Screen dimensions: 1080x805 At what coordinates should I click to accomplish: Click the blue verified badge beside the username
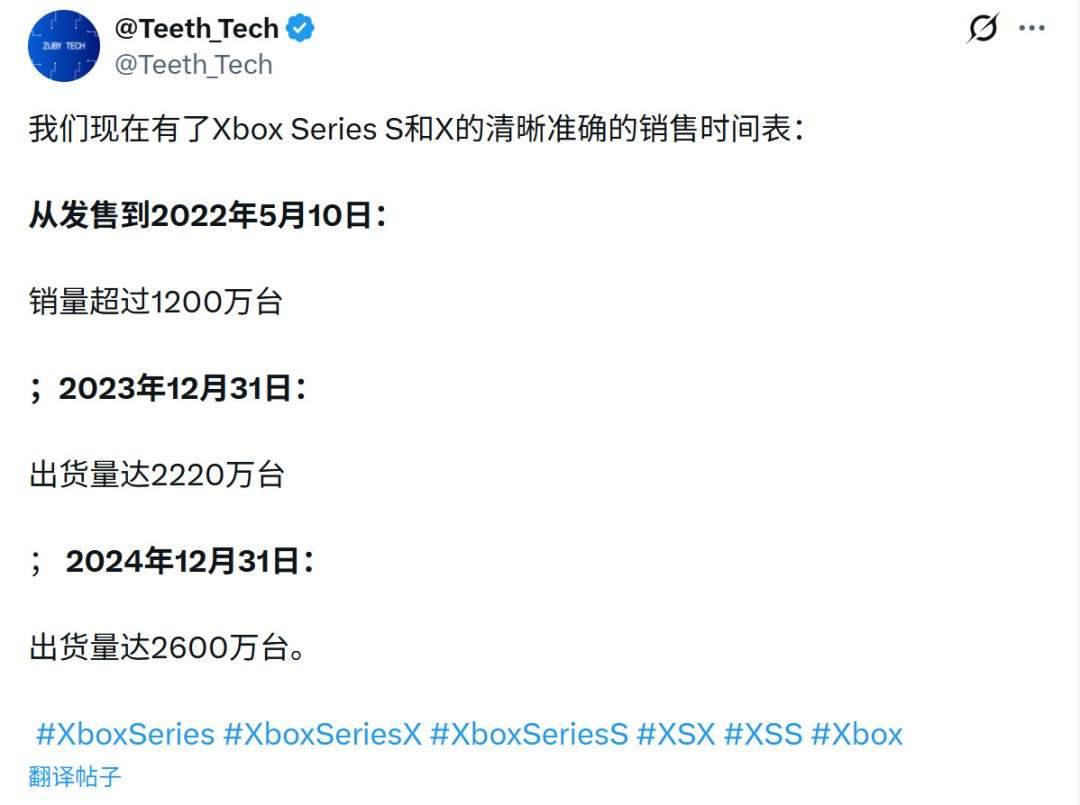(298, 28)
